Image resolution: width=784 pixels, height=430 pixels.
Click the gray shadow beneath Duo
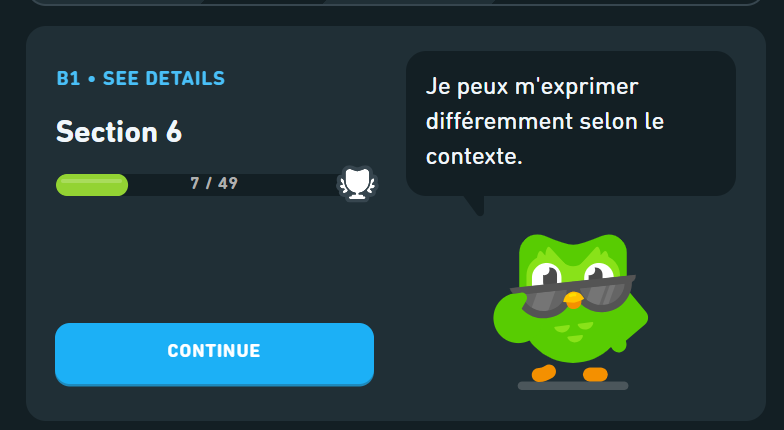coord(573,386)
